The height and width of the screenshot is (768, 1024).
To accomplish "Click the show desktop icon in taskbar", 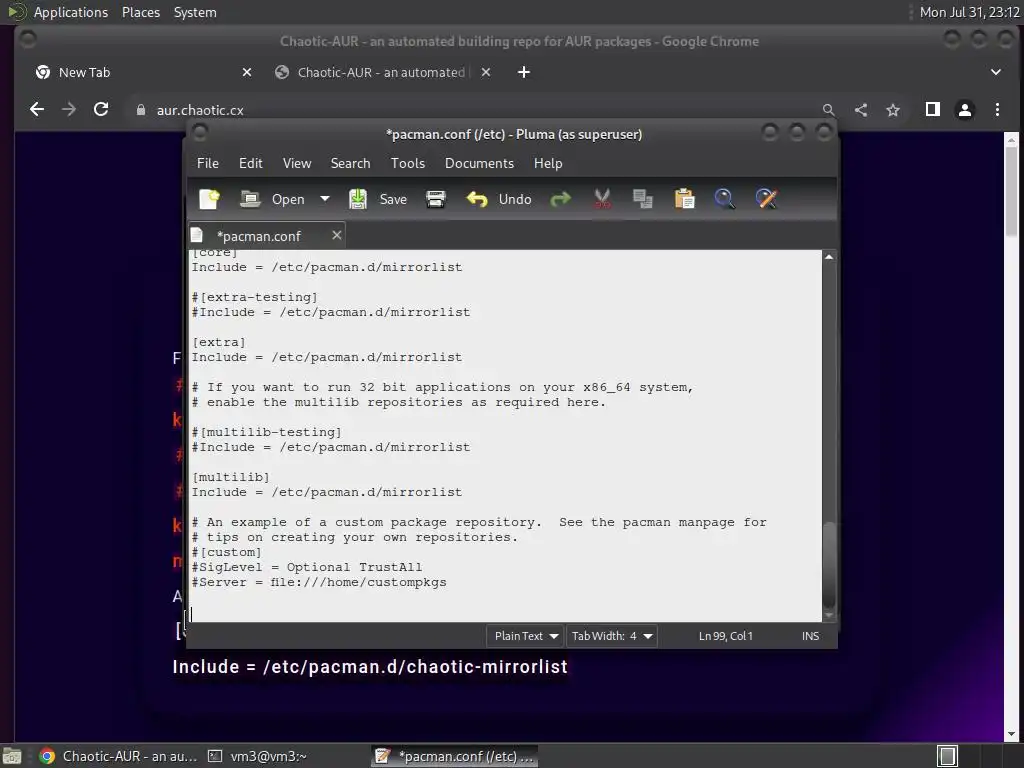I will point(12,756).
